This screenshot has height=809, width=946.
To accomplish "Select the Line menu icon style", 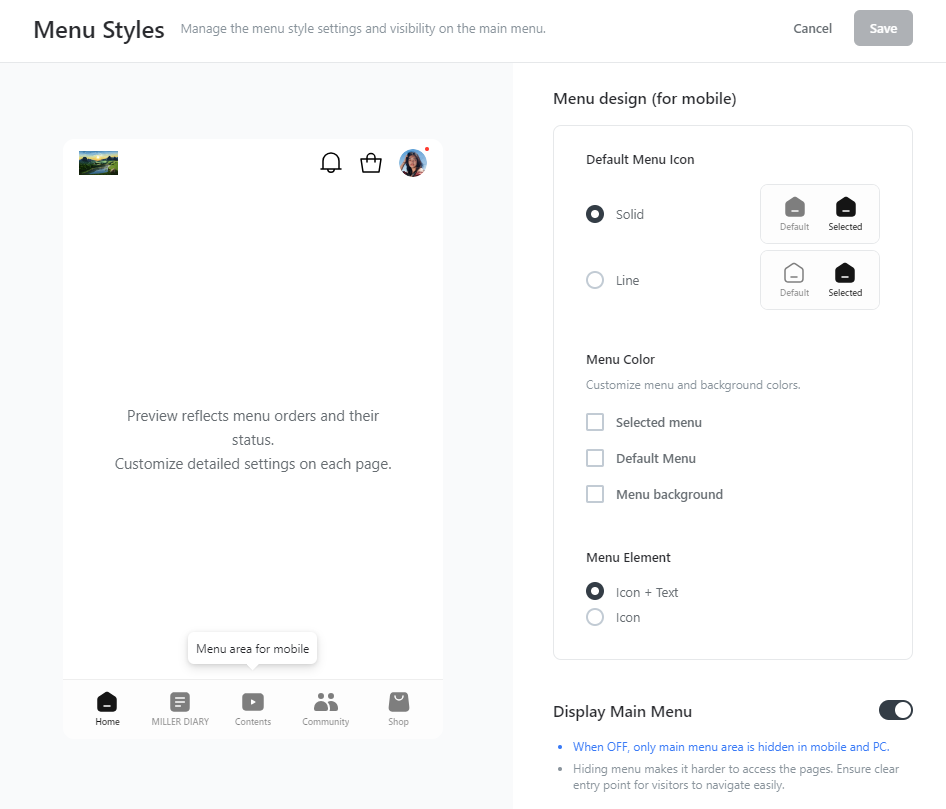I will 595,281.
